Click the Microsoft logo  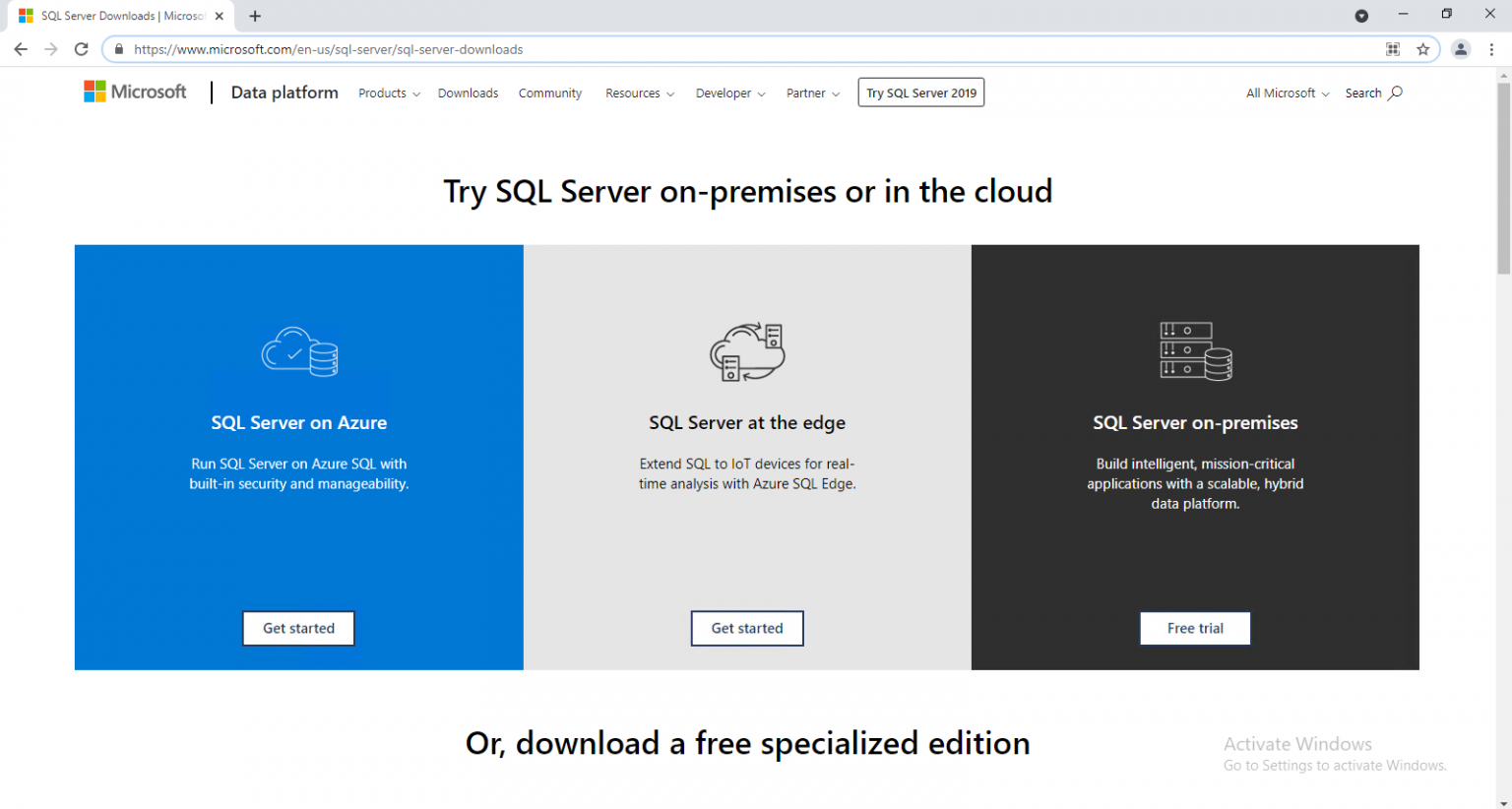[x=135, y=92]
